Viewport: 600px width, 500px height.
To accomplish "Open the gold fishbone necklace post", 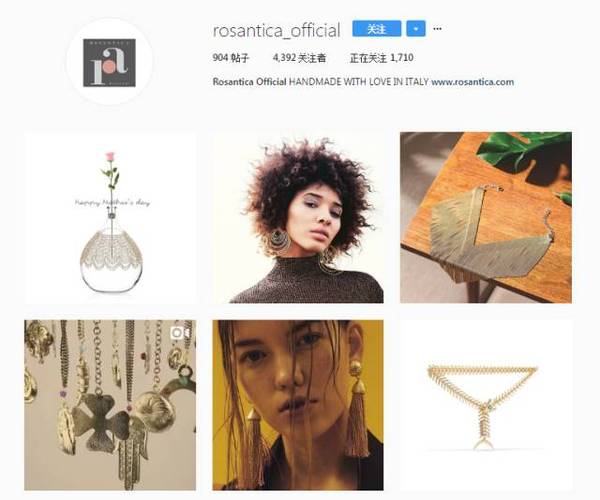I will [486, 405].
